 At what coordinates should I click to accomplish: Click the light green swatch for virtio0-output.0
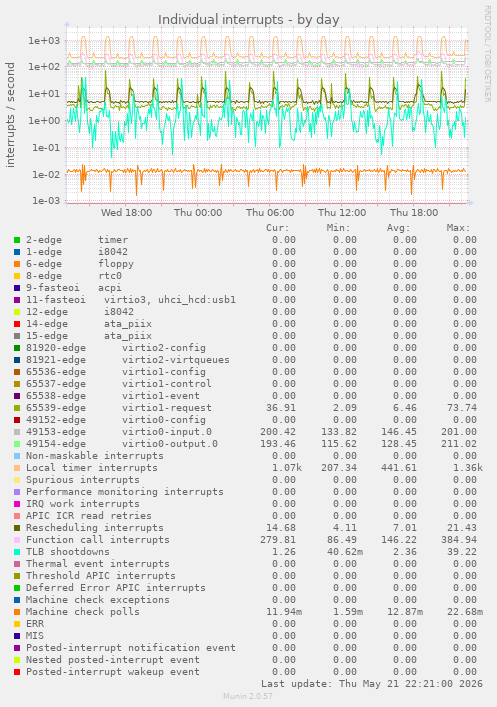tap(17, 444)
